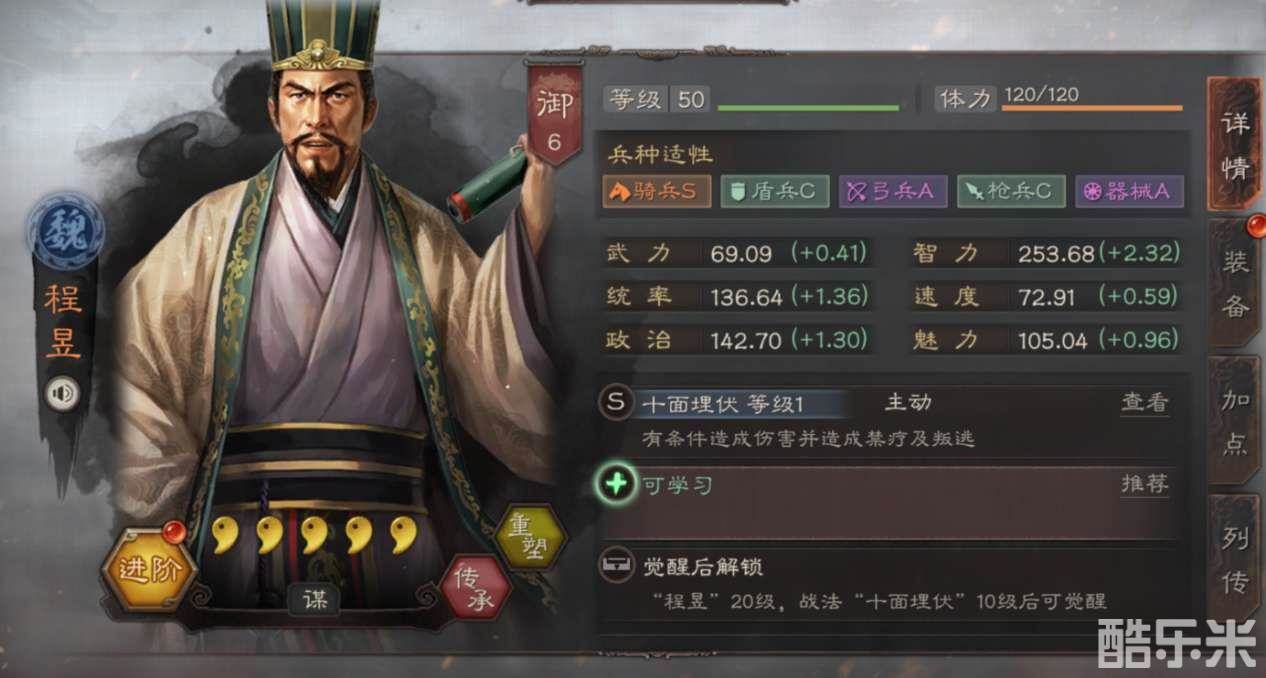This screenshot has height=678, width=1266.
Task: Select the 弓兵A troop aptitude
Action: click(893, 191)
